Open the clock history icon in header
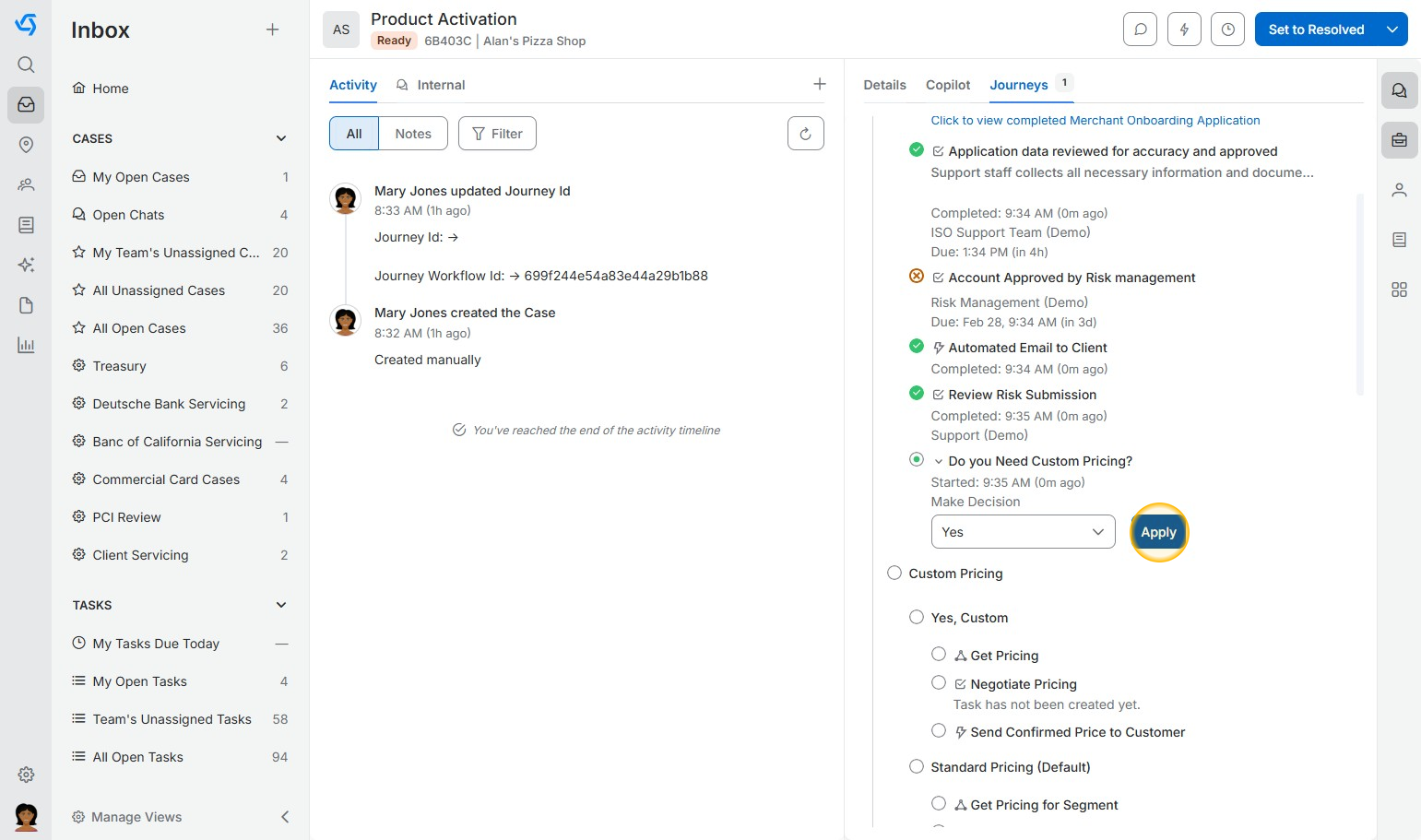Viewport: 1421px width, 840px height. click(x=1227, y=30)
